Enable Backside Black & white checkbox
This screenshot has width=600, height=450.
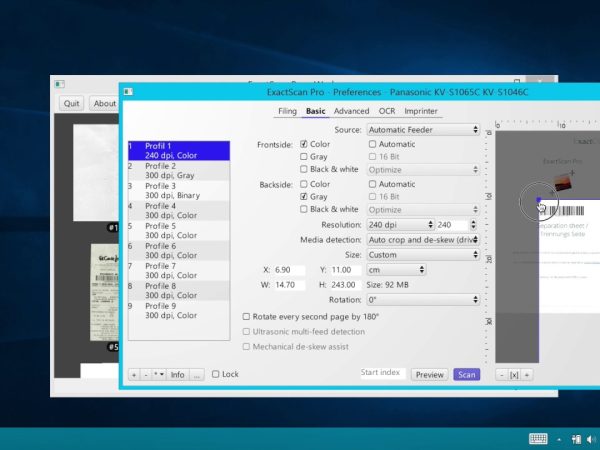click(x=304, y=209)
